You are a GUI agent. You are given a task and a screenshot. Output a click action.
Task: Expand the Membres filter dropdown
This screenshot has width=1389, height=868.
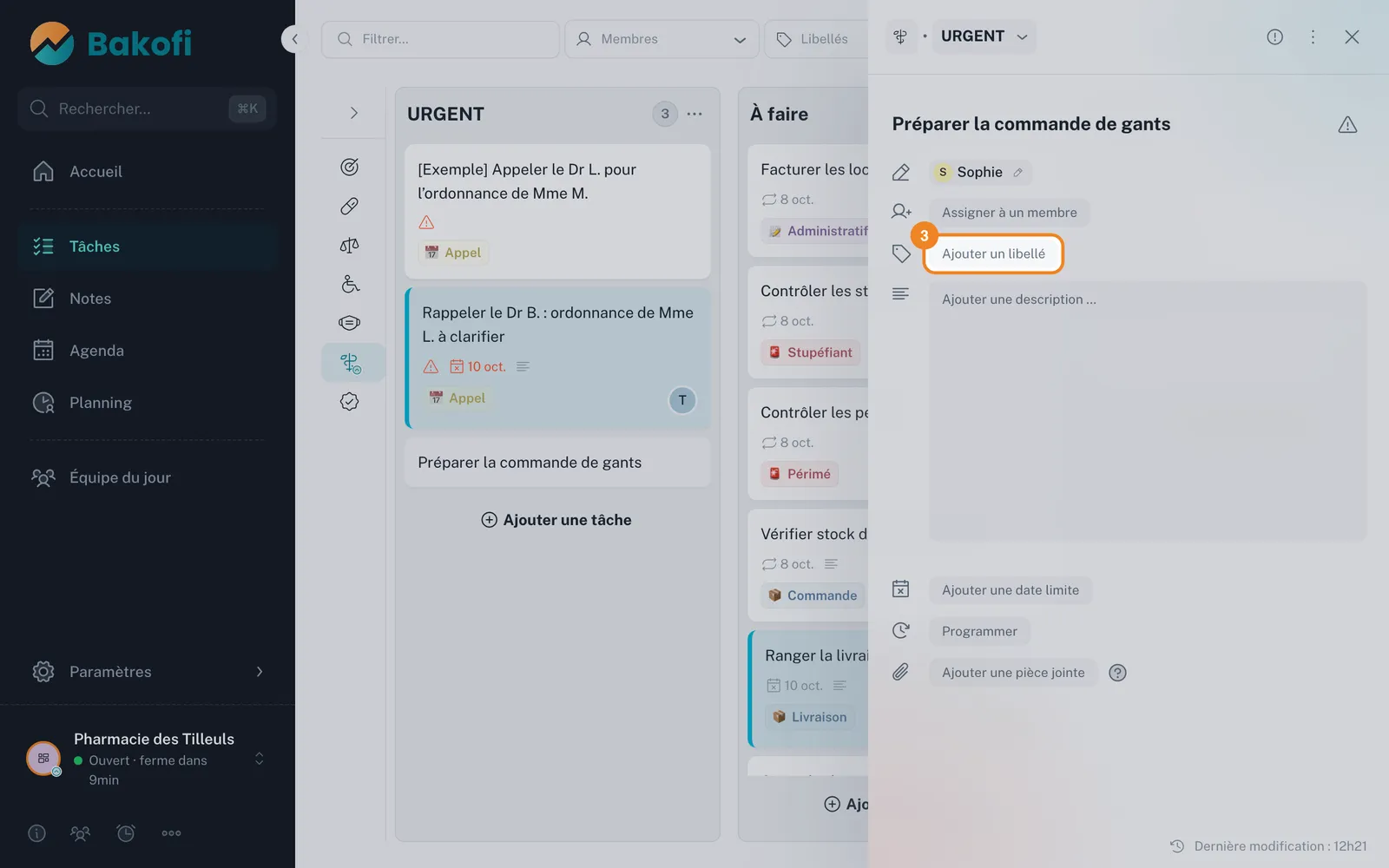click(662, 39)
